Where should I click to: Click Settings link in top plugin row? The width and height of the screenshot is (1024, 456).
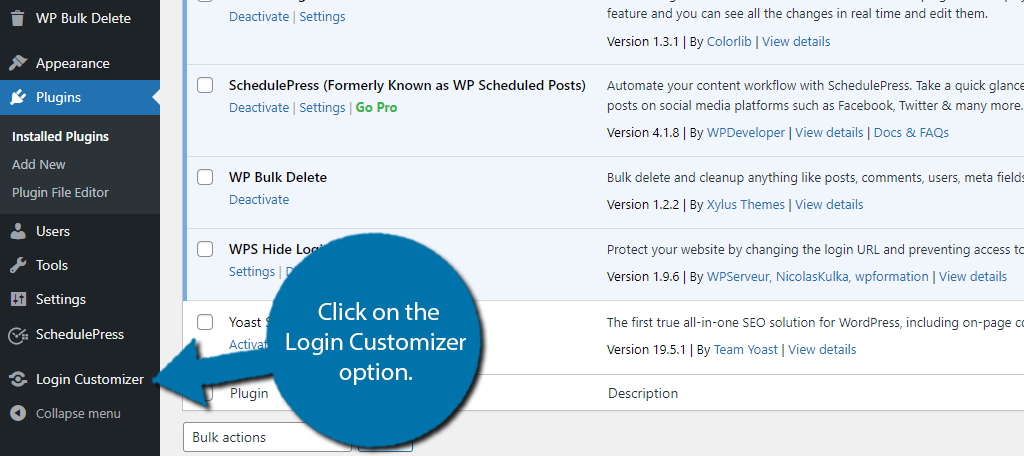click(x=322, y=16)
